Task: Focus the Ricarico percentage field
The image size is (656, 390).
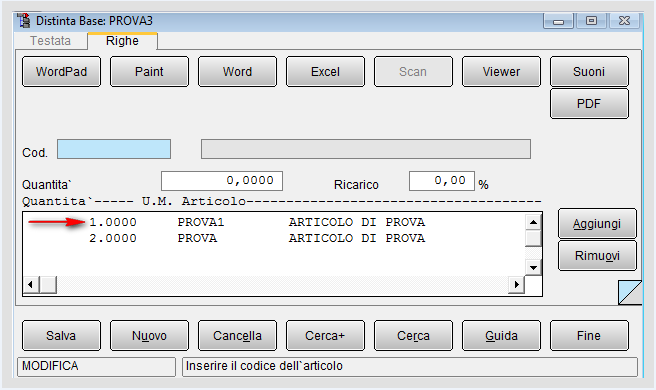Action: [x=442, y=181]
